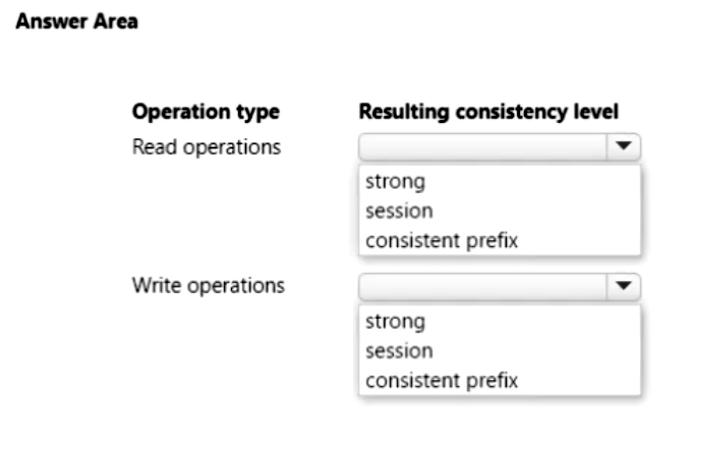Click the Resulting consistency level column header
Screen dimensions: 725x459
(489, 112)
